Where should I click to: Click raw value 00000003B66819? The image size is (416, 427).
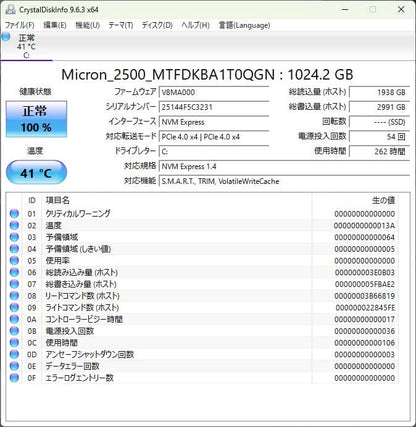point(364,296)
